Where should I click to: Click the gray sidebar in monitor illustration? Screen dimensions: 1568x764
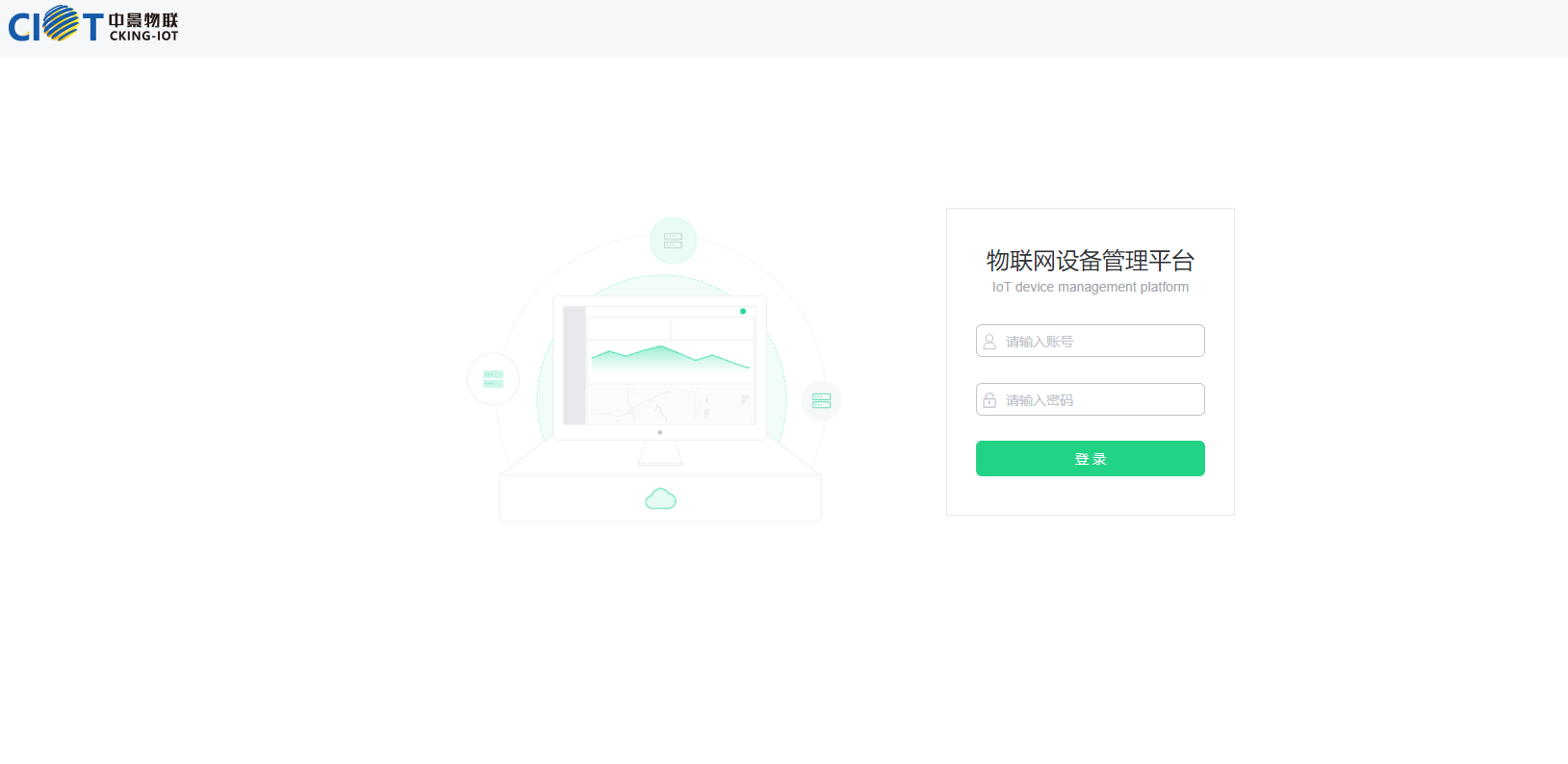coord(575,366)
